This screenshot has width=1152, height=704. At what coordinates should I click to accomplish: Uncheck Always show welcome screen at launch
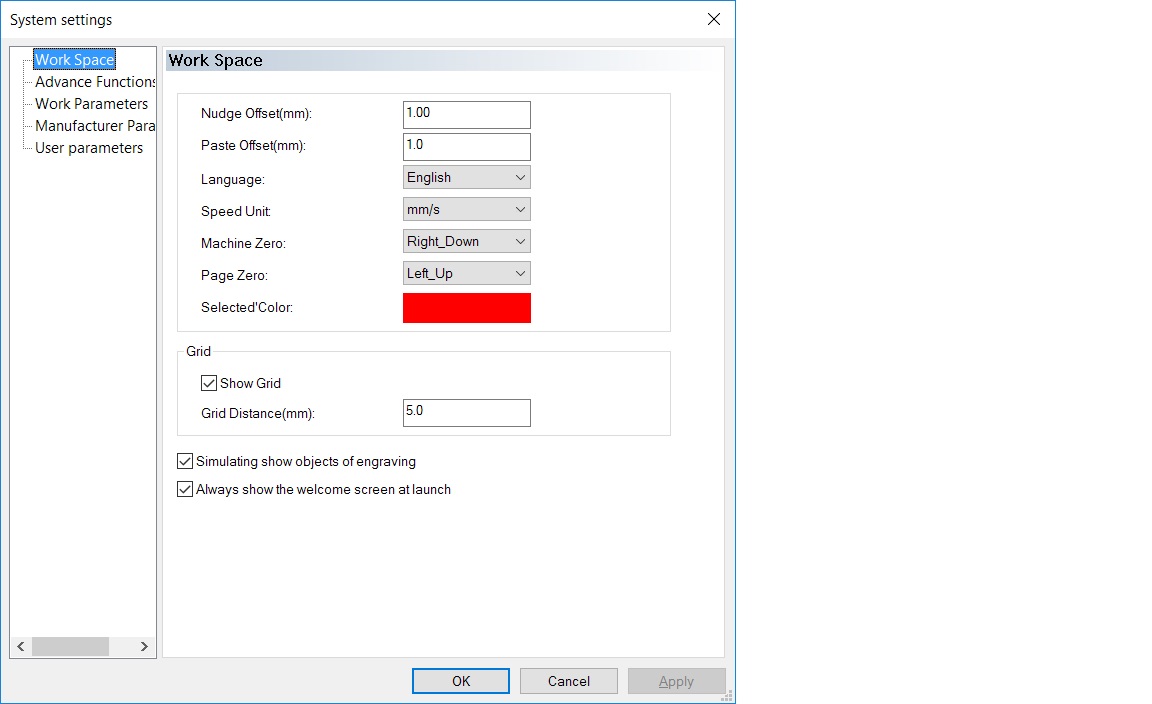[185, 490]
